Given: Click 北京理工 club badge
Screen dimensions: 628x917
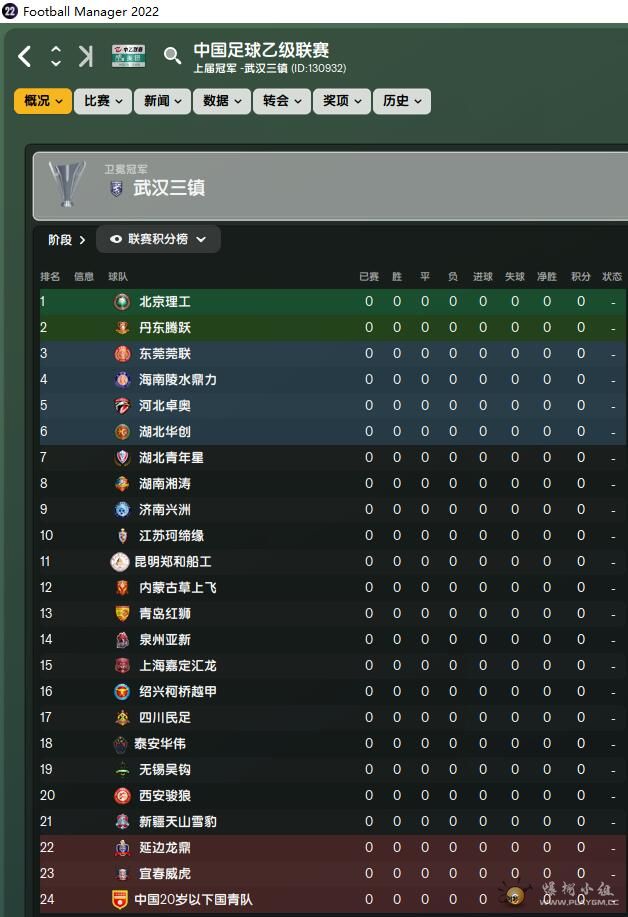Looking at the screenshot, I should (122, 301).
